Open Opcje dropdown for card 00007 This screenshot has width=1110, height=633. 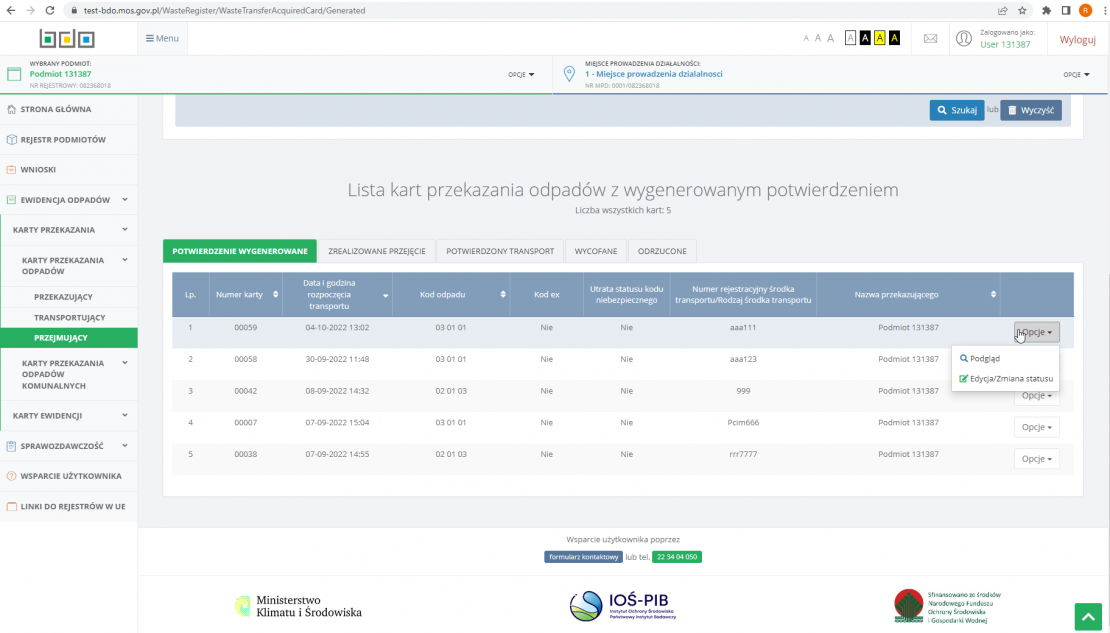point(1036,427)
